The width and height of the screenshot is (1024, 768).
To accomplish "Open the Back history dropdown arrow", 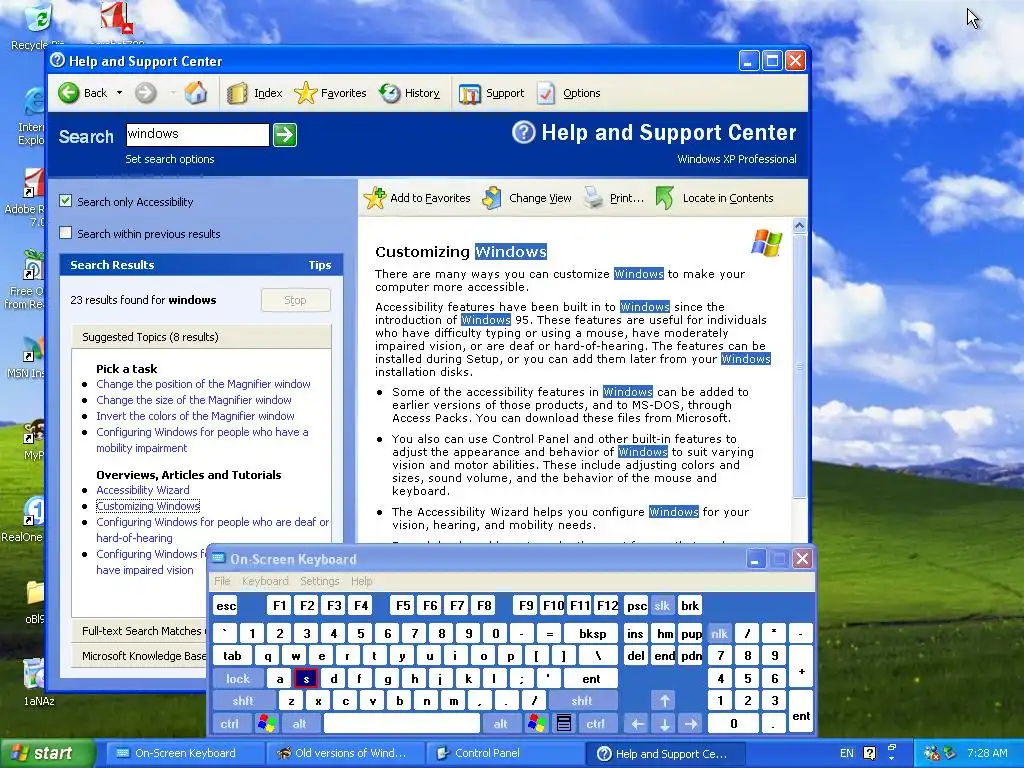I will 120,93.
